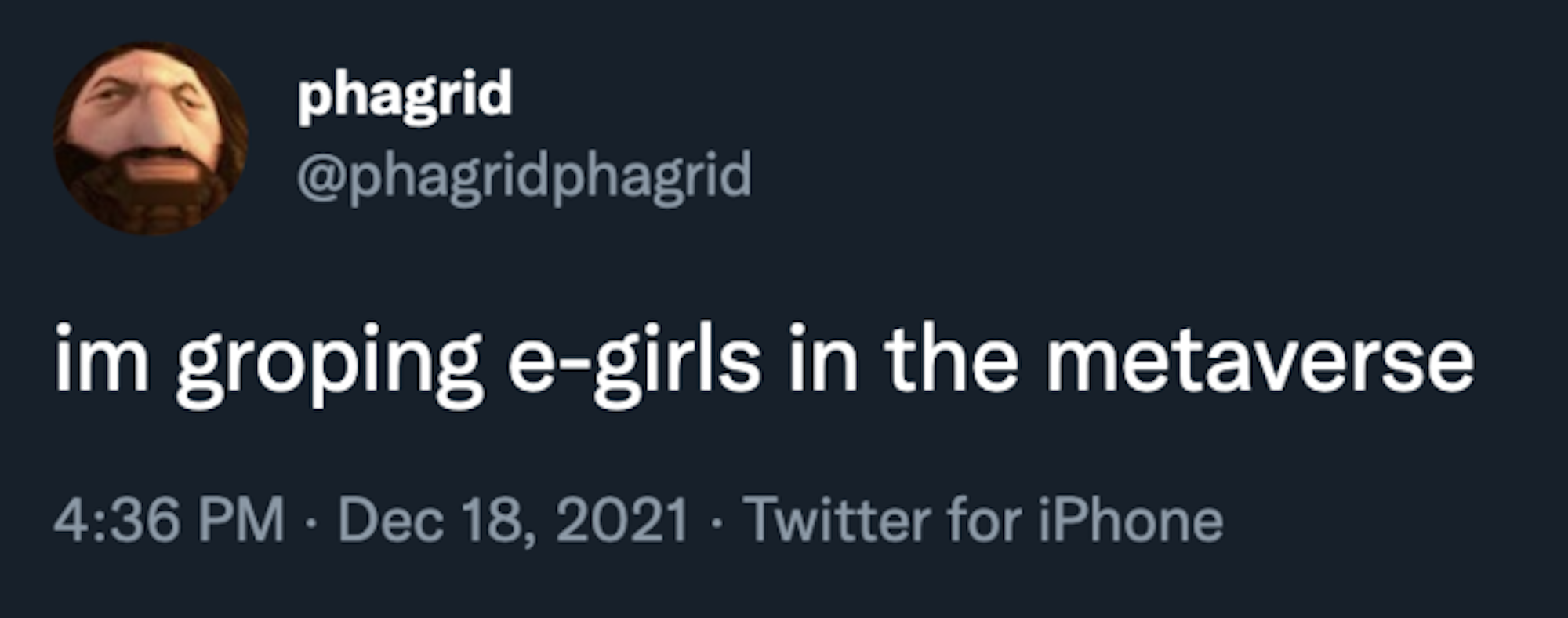The width and height of the screenshot is (1568, 618).
Task: Open the Twitter for iPhone source link
Action: 983,519
